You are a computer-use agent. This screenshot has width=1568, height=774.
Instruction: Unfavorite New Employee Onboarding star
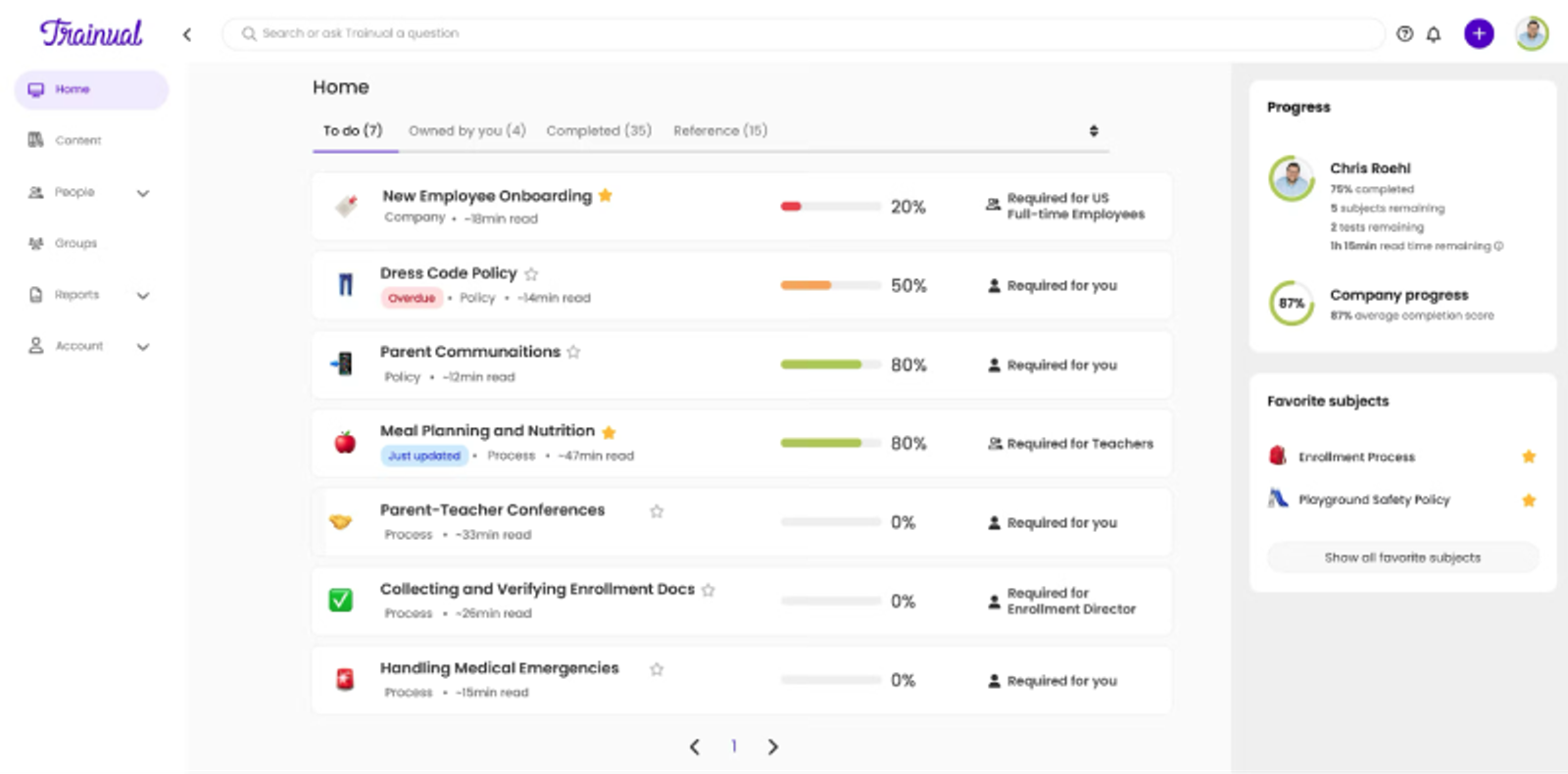(x=606, y=196)
